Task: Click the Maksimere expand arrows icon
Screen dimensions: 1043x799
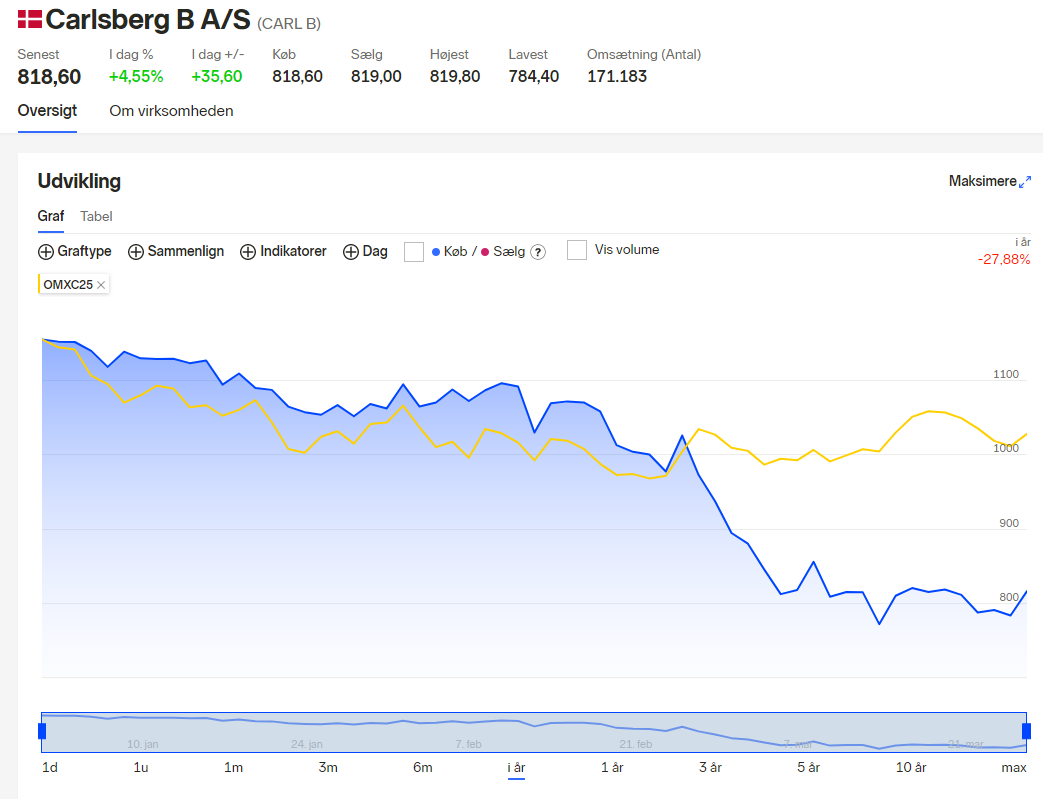Action: coord(1024,182)
